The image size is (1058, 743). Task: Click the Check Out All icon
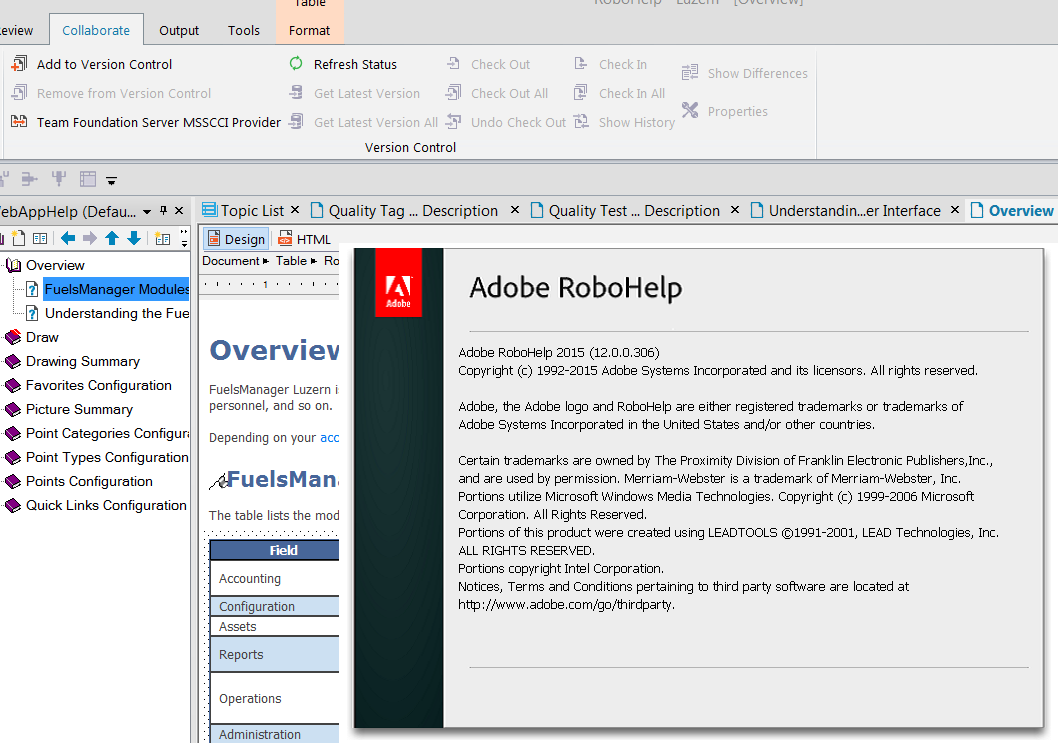453,92
